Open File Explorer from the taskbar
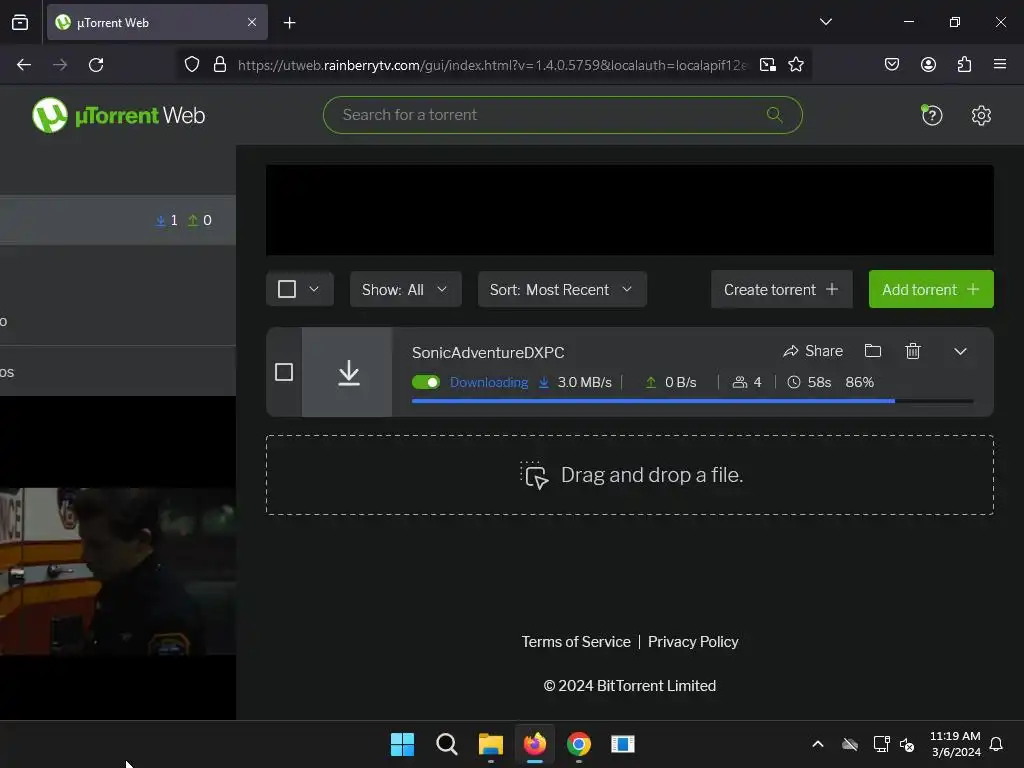Image resolution: width=1024 pixels, height=768 pixels. click(490, 744)
